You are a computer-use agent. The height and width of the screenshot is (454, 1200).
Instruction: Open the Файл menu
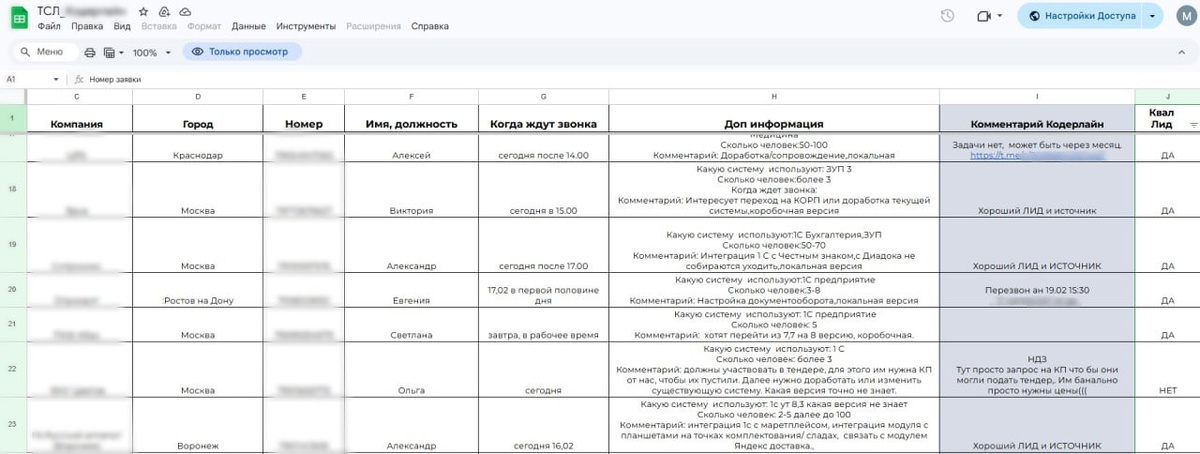49,26
